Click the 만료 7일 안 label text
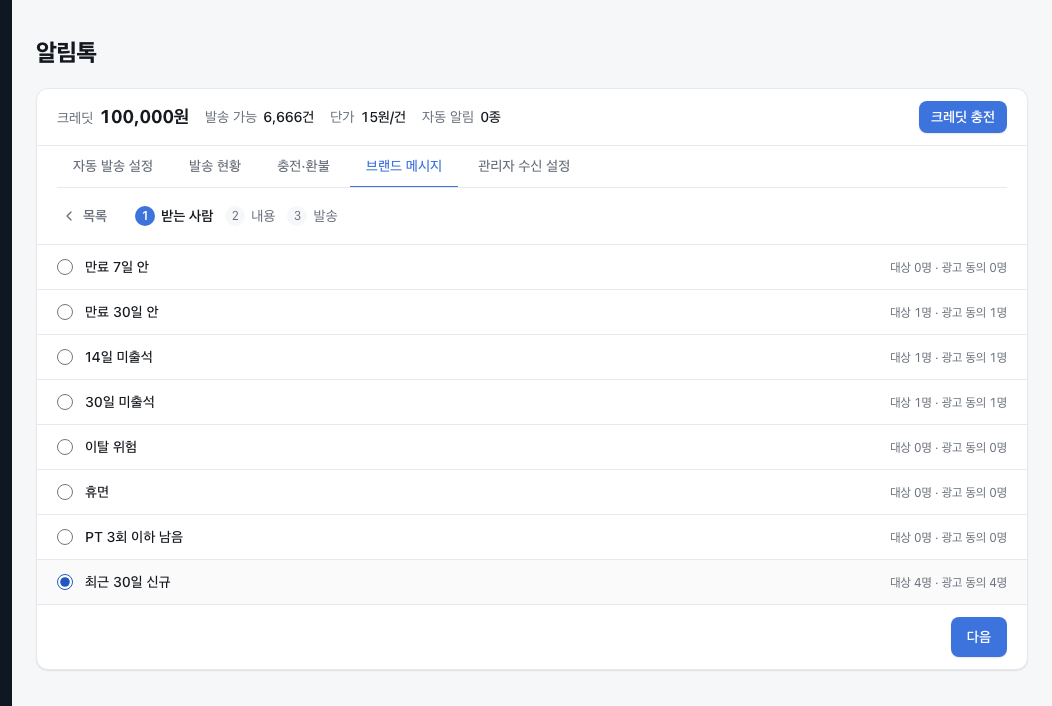1052x706 pixels. pyautogui.click(x=117, y=267)
